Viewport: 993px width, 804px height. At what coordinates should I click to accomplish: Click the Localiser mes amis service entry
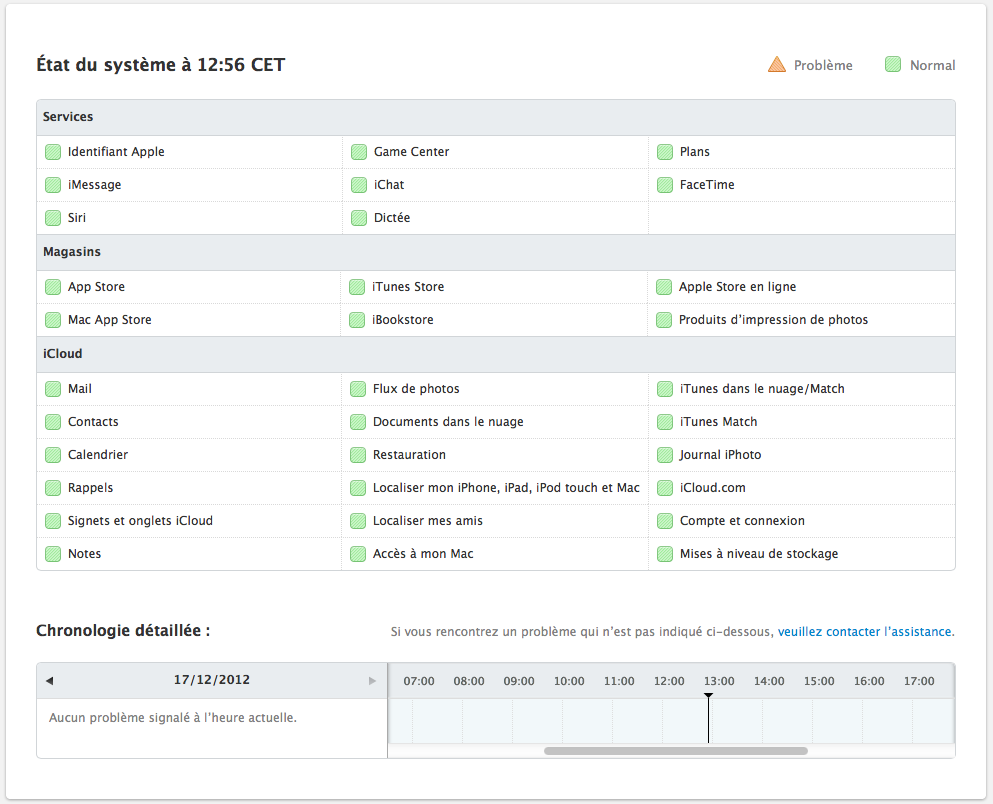pos(428,521)
